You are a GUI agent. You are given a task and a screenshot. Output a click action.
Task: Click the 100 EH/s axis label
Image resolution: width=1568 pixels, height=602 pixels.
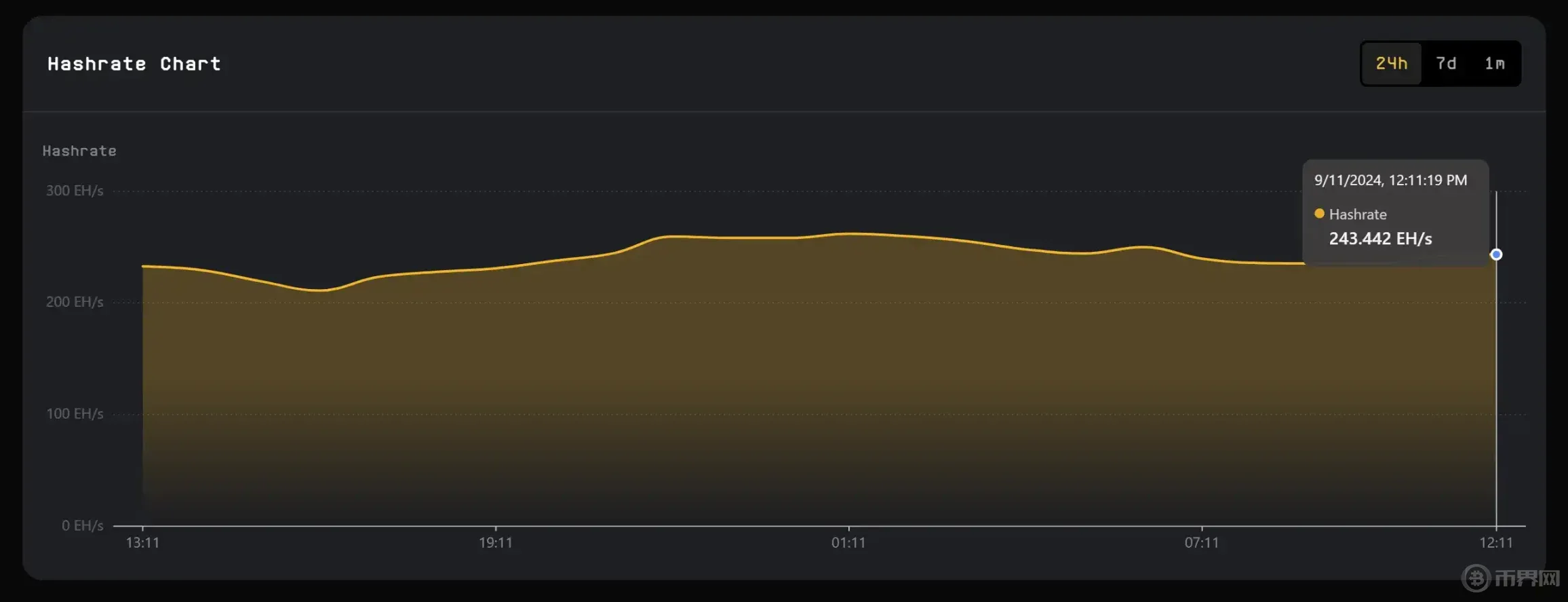[x=75, y=414]
